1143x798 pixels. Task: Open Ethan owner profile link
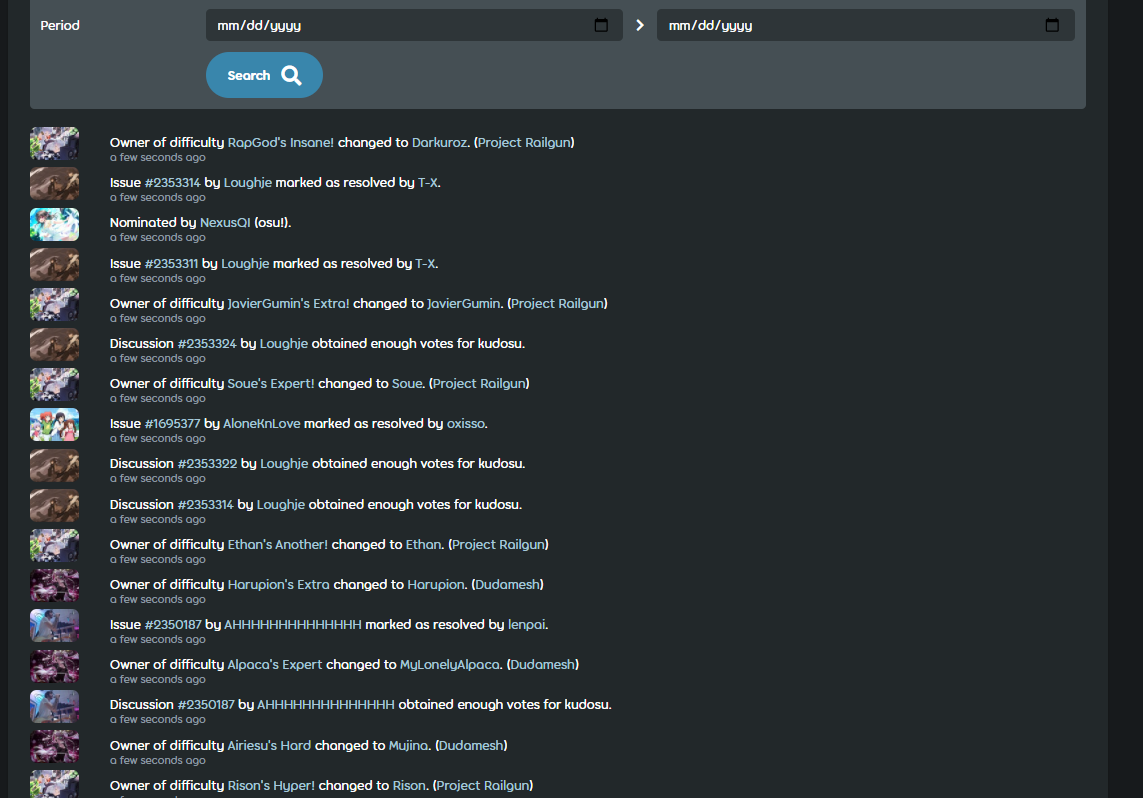(424, 545)
